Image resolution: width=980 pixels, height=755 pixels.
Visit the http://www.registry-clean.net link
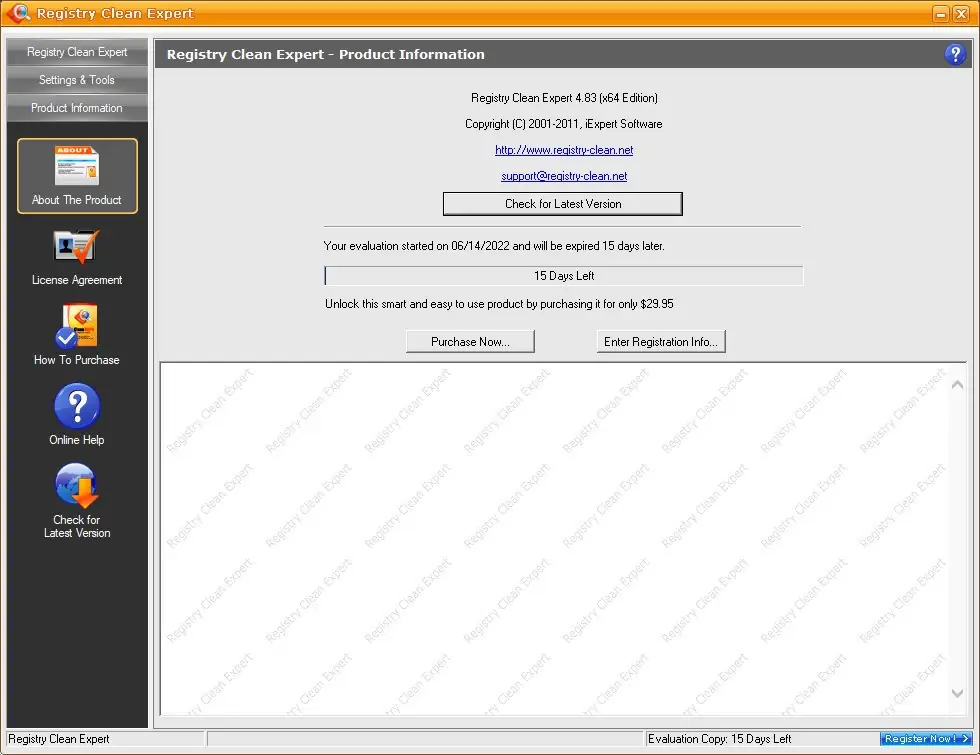564,150
